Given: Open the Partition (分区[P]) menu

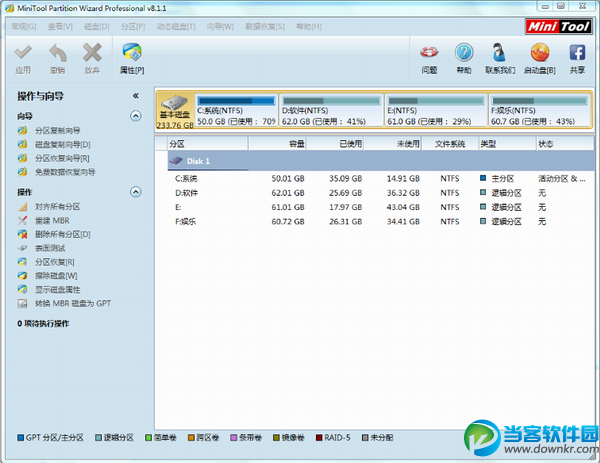Looking at the screenshot, I should pyautogui.click(x=133, y=26).
